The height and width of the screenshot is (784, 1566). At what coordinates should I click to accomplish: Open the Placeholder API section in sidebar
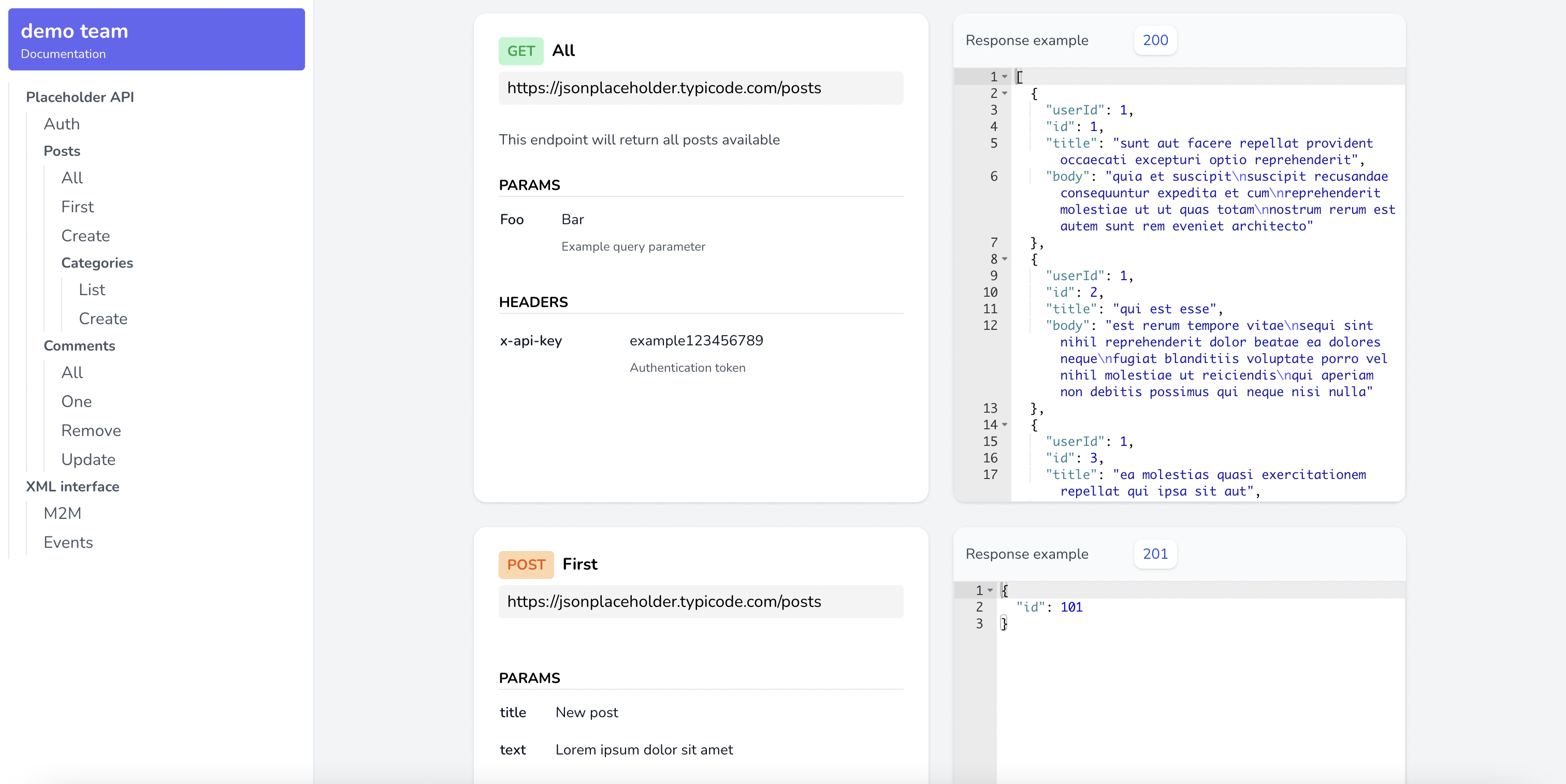point(80,97)
